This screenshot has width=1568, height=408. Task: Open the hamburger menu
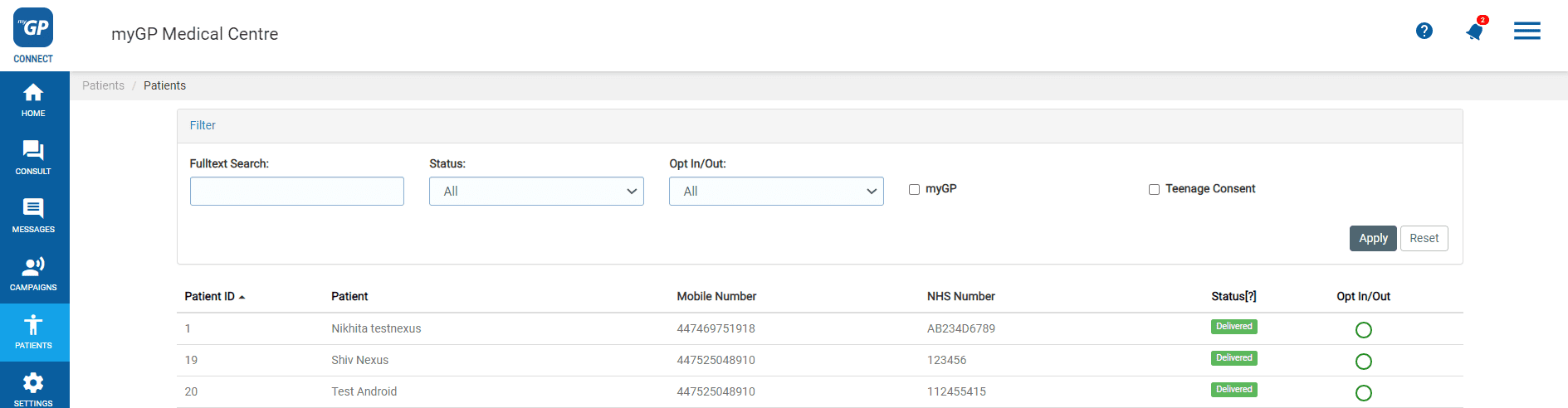[1526, 31]
